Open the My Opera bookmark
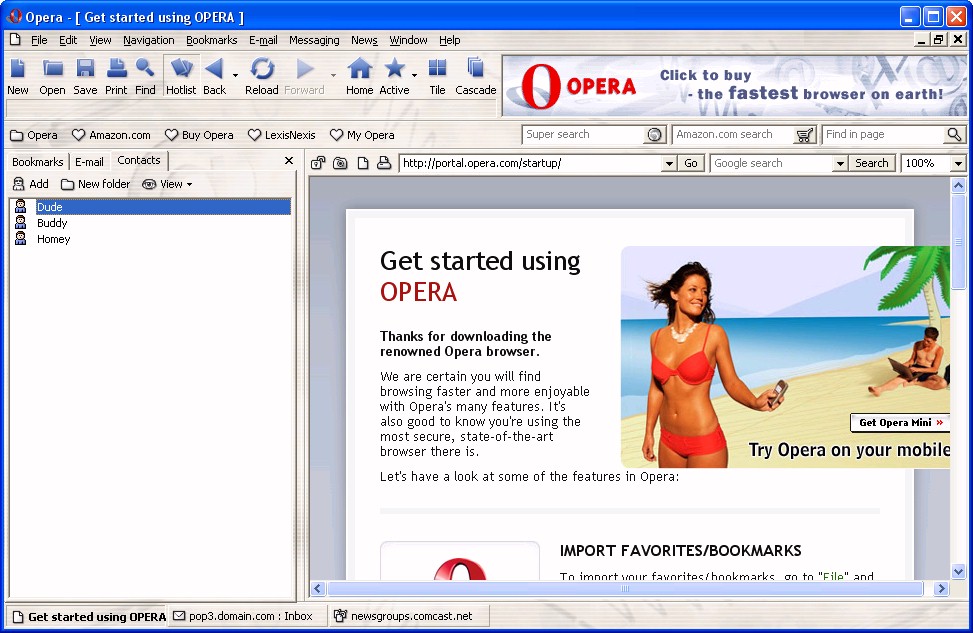The width and height of the screenshot is (973, 633). 362,135
